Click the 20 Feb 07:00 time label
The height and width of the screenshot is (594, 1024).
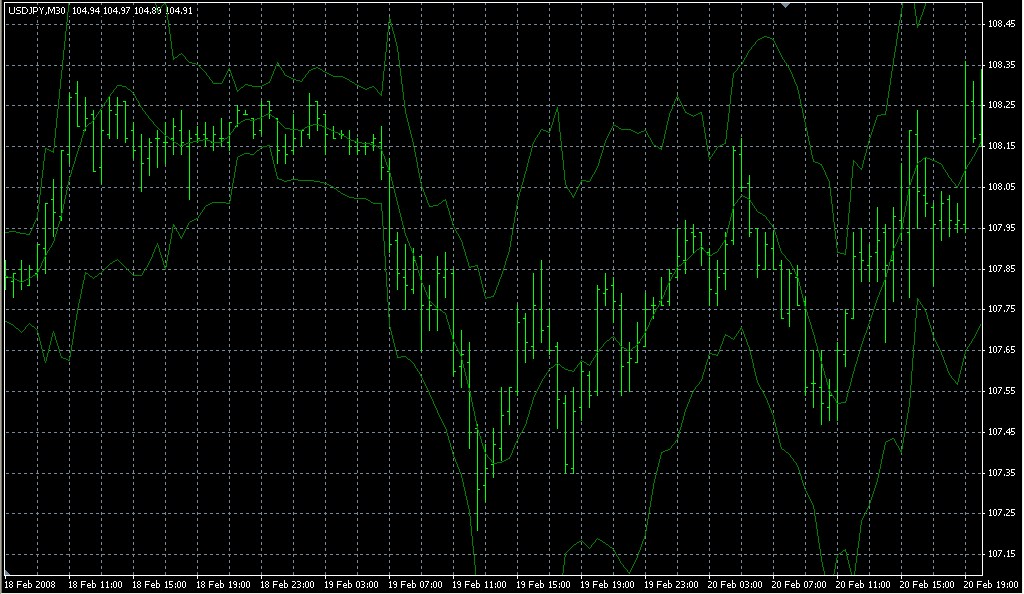(x=799, y=585)
